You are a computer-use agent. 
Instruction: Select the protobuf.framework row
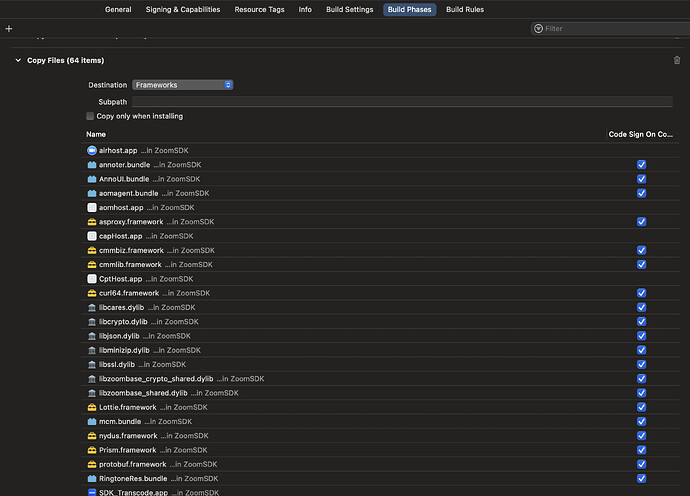[380, 464]
